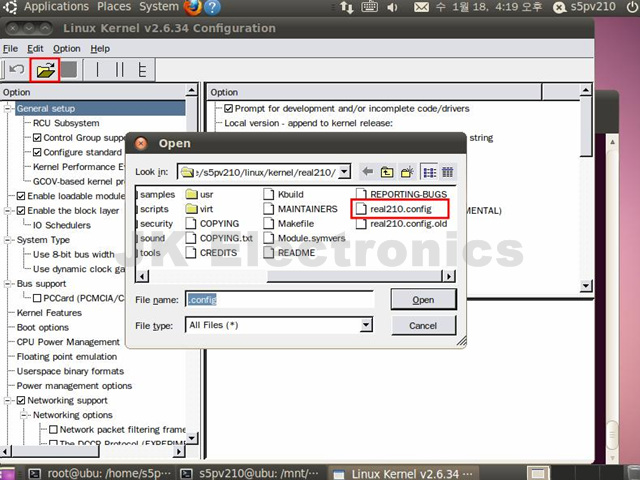
Task: Select the real210.config file
Action: coord(394,209)
